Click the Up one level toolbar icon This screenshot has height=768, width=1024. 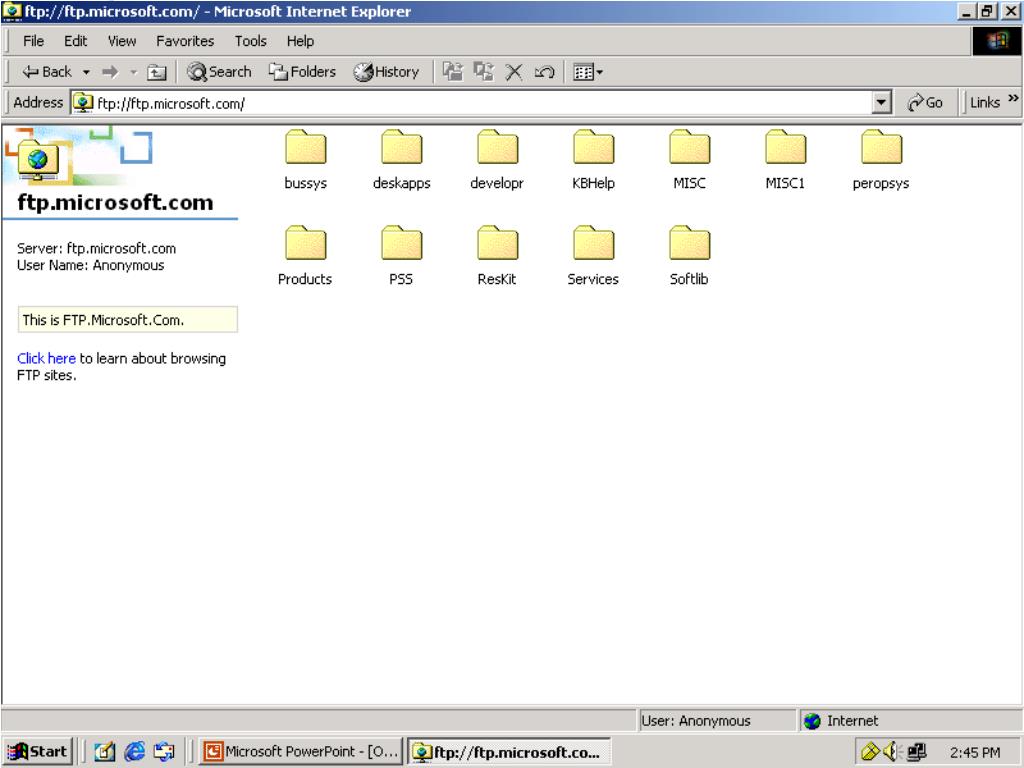coord(156,72)
